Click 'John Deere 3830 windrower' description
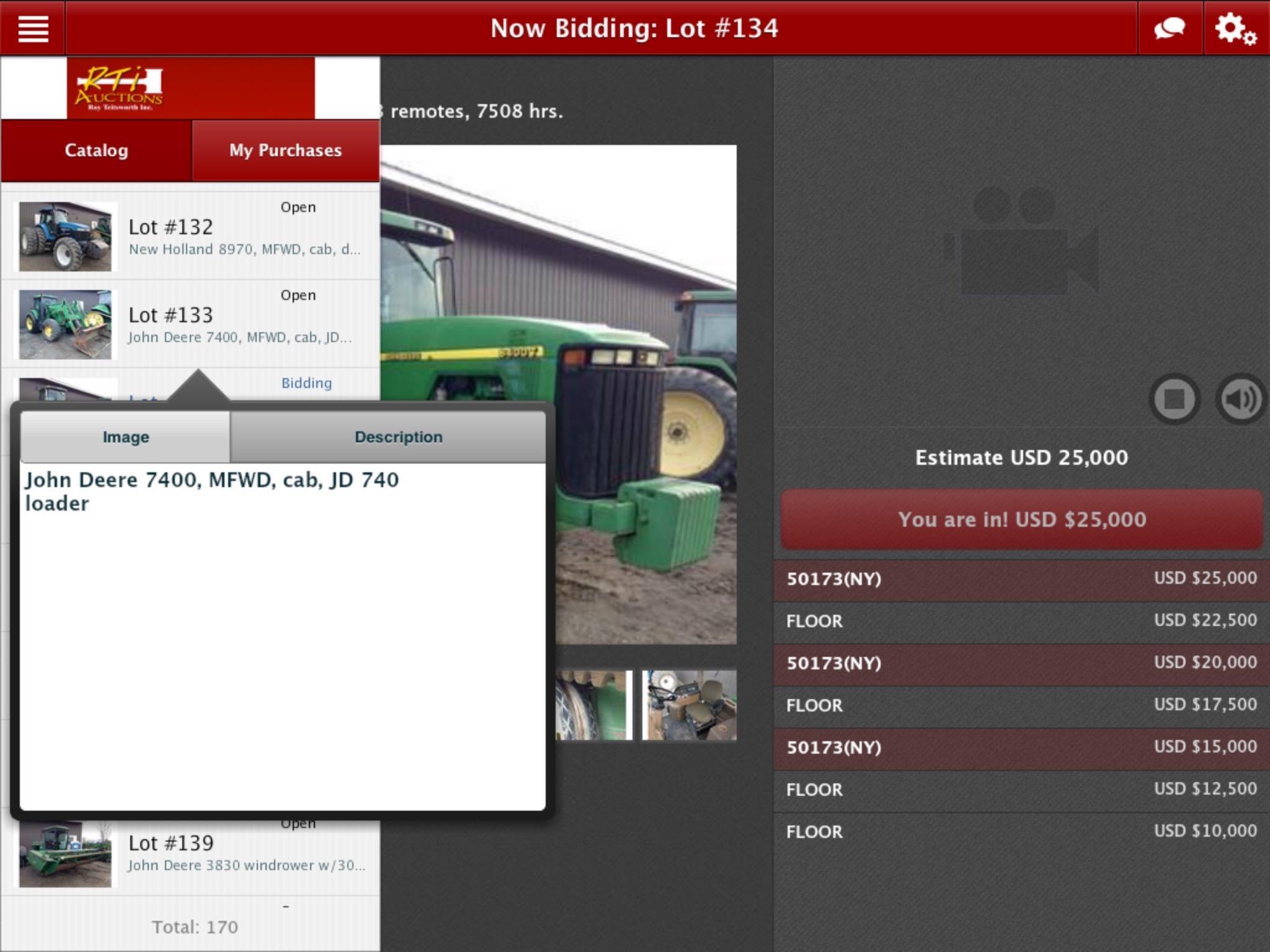 pos(246,865)
